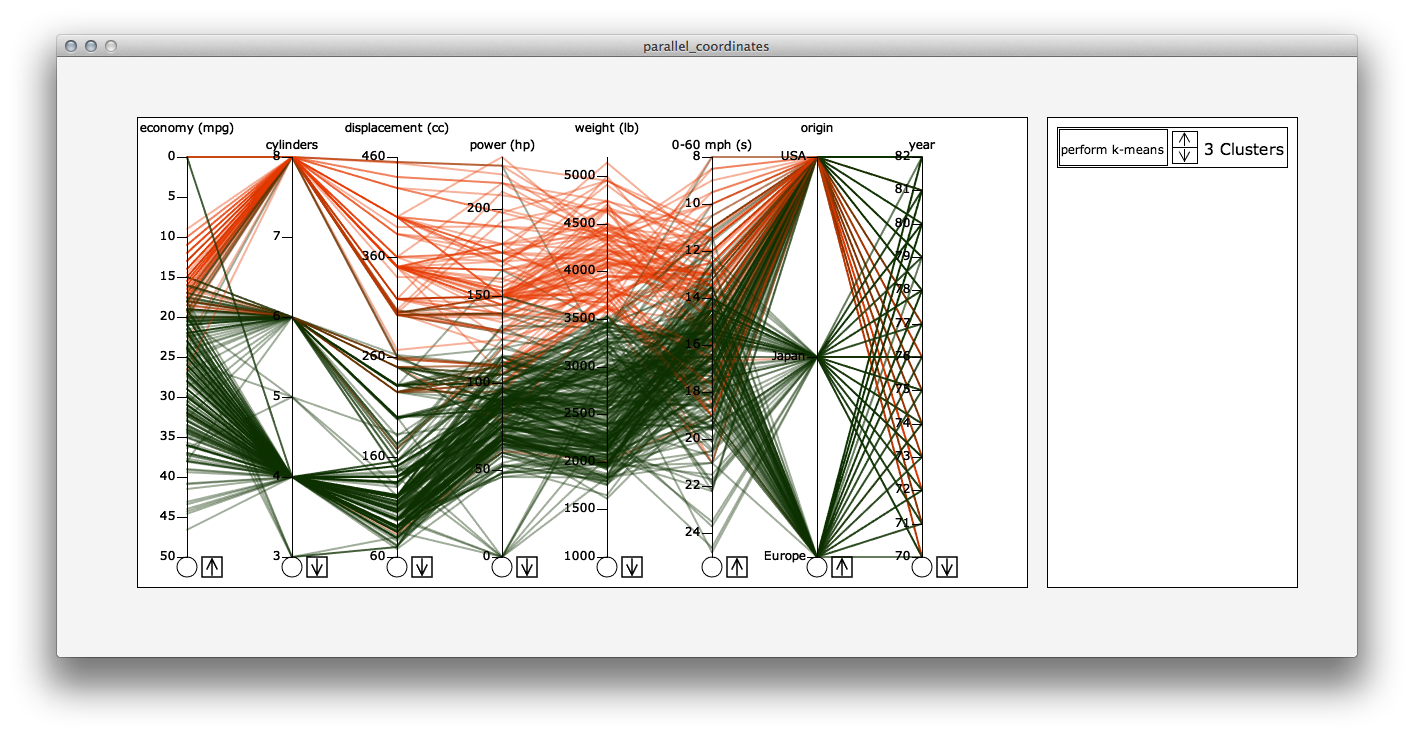Select the radio circle under the weight axis
The width and height of the screenshot is (1414, 736).
point(607,567)
